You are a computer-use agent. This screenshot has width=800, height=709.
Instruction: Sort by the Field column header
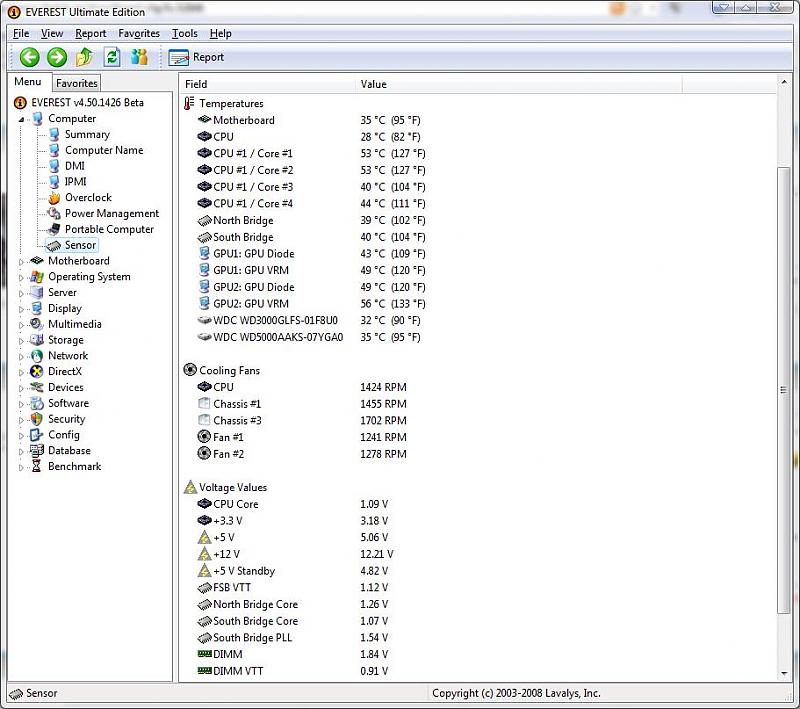pos(267,84)
